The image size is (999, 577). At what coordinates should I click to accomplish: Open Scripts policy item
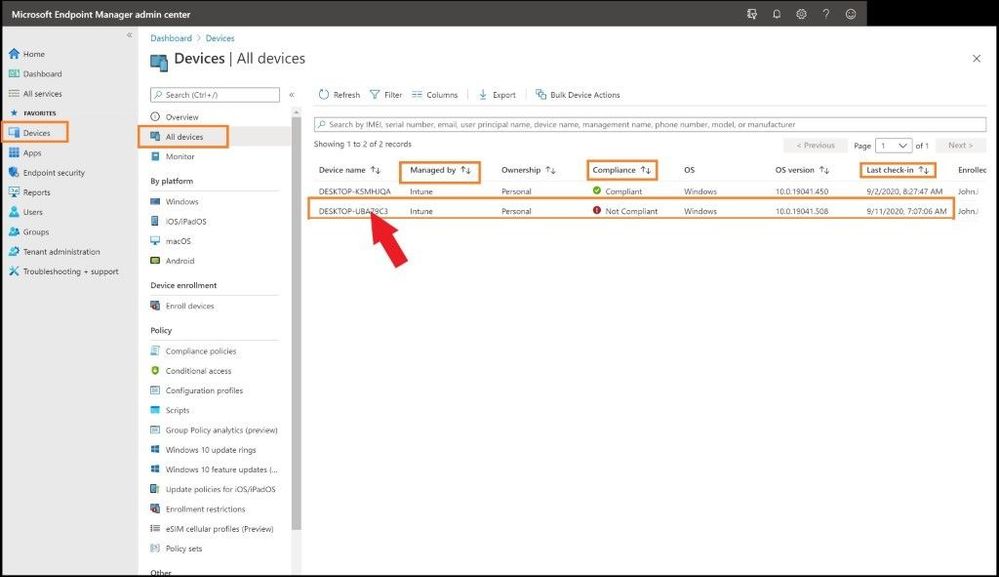tap(170, 411)
